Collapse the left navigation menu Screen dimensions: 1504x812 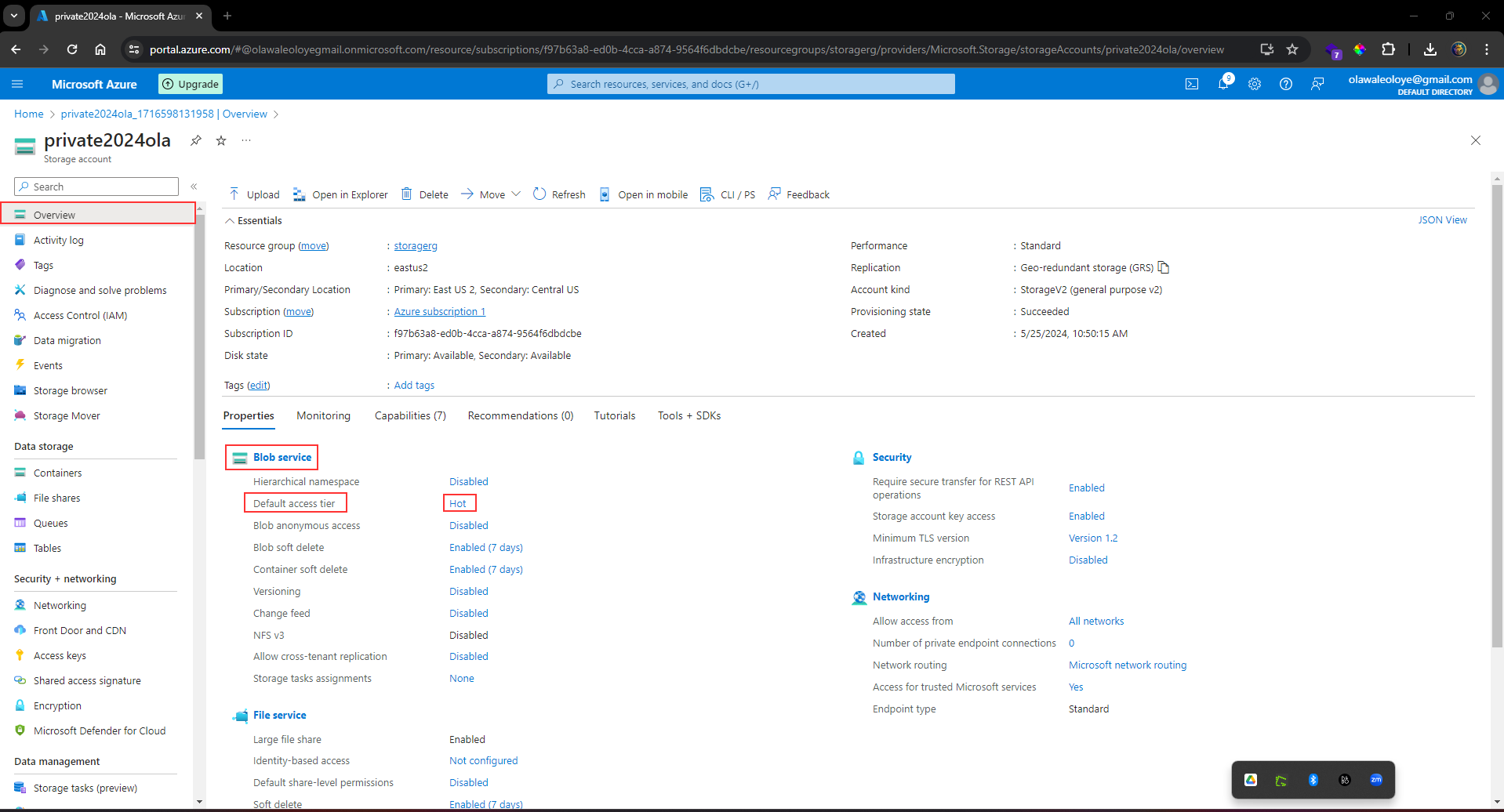pos(194,187)
